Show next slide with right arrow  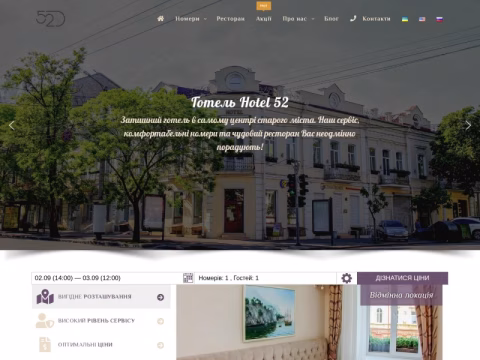468,125
